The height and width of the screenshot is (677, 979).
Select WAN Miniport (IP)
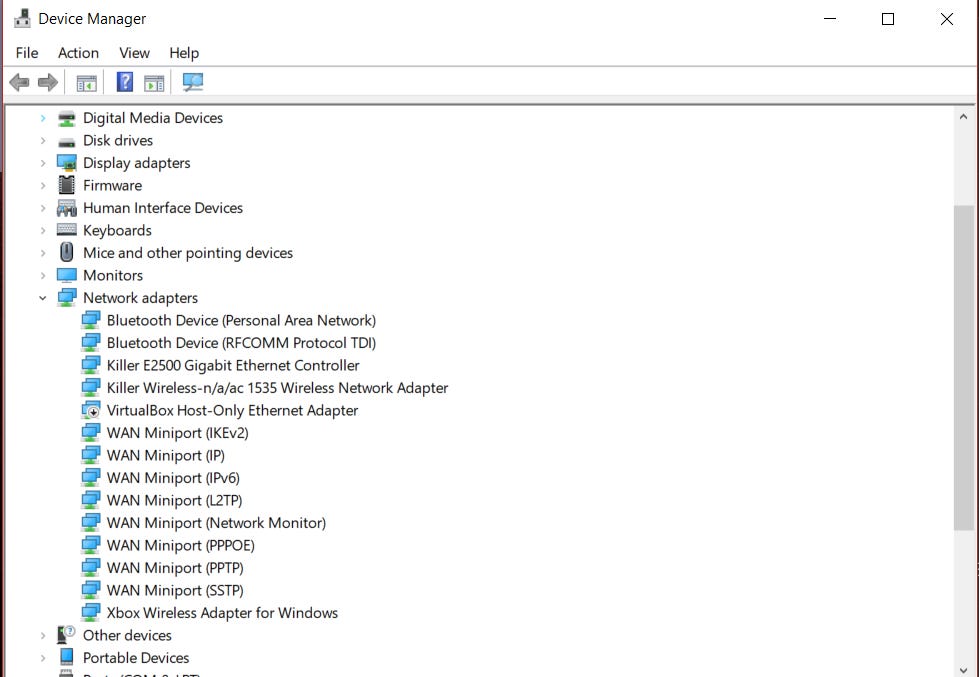tap(165, 455)
